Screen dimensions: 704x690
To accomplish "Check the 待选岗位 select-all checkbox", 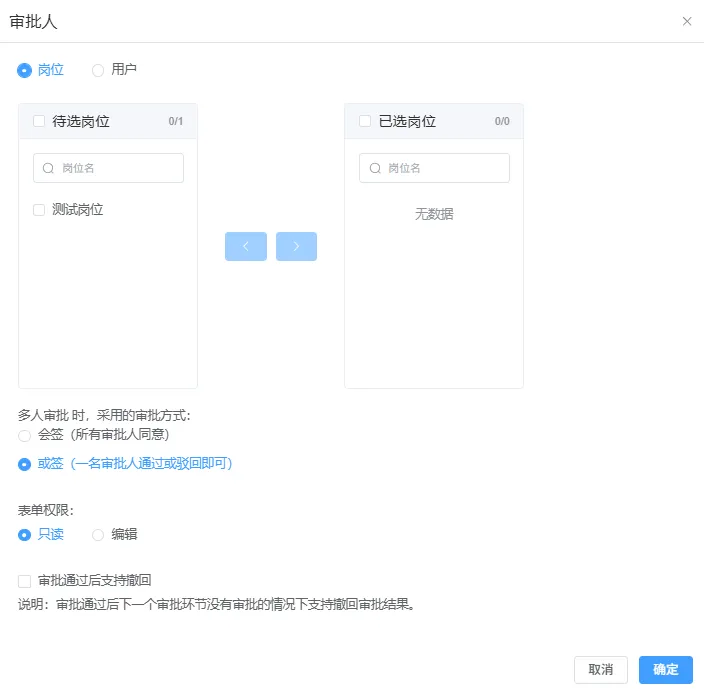I will [39, 121].
